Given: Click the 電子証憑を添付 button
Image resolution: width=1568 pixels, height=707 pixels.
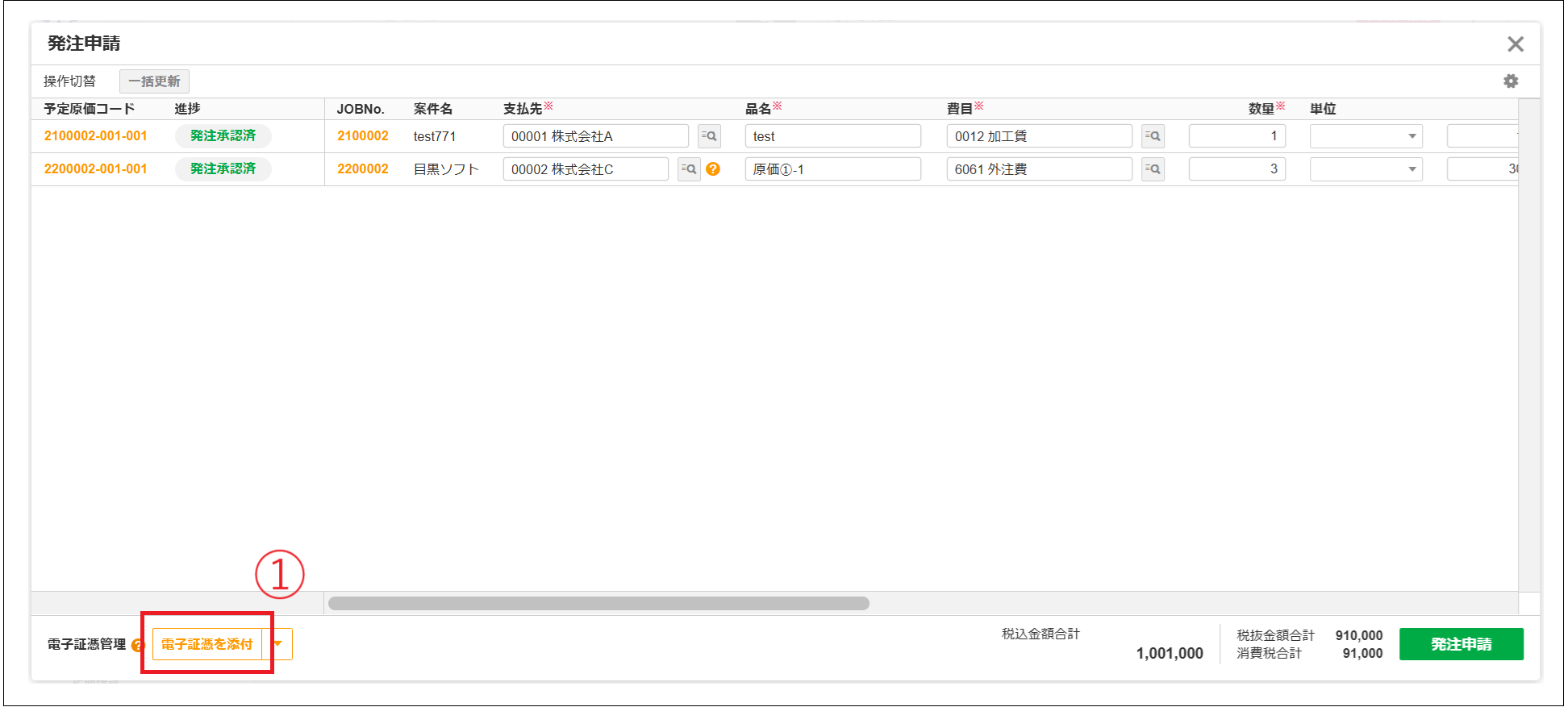Looking at the screenshot, I should pos(207,644).
